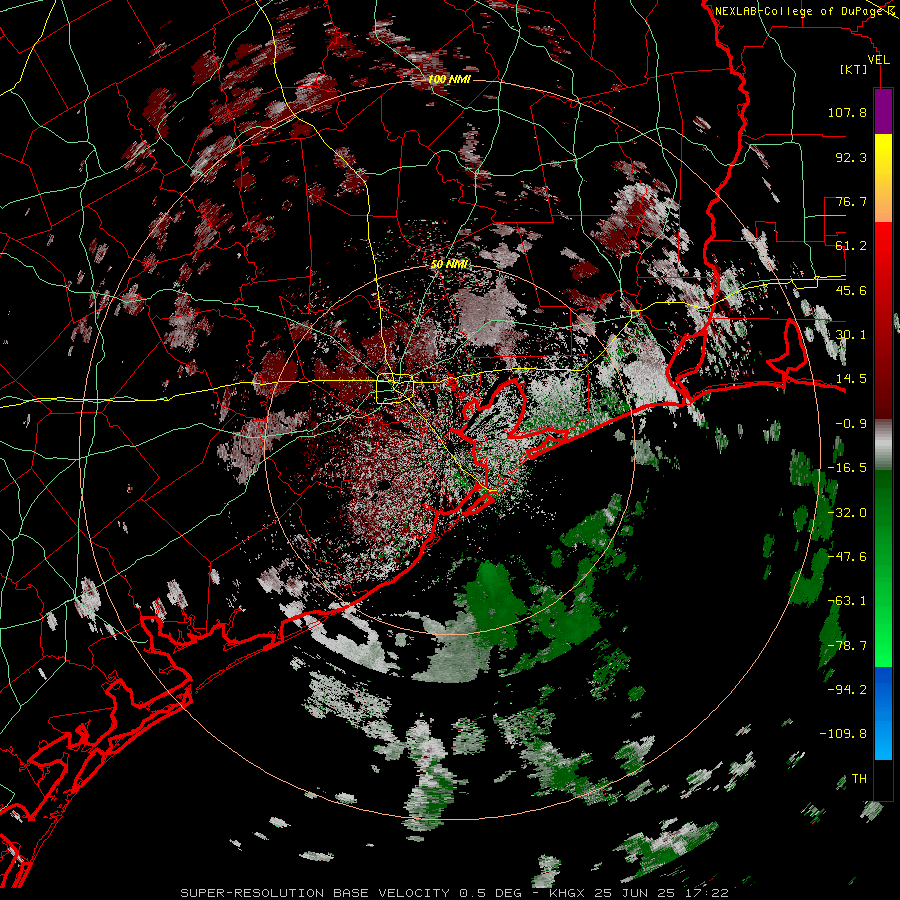Select the -94.2 legend value
The height and width of the screenshot is (900, 900).
847,690
